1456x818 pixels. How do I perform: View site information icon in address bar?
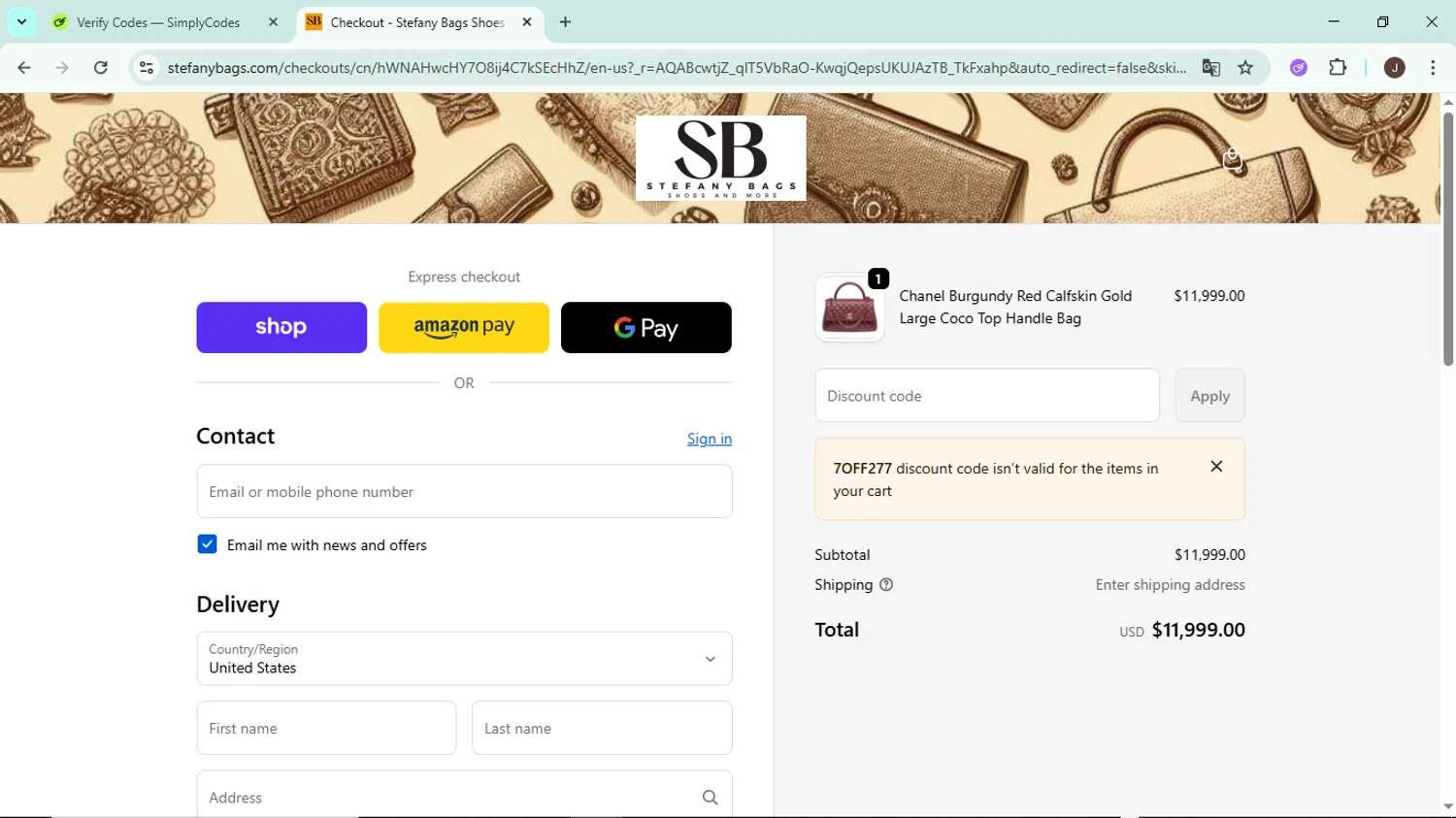[x=147, y=68]
